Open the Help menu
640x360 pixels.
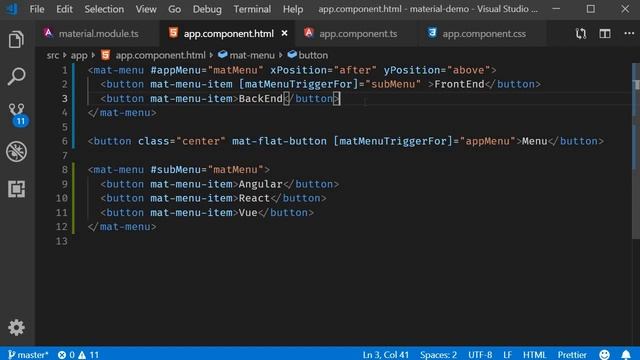pyautogui.click(x=293, y=9)
